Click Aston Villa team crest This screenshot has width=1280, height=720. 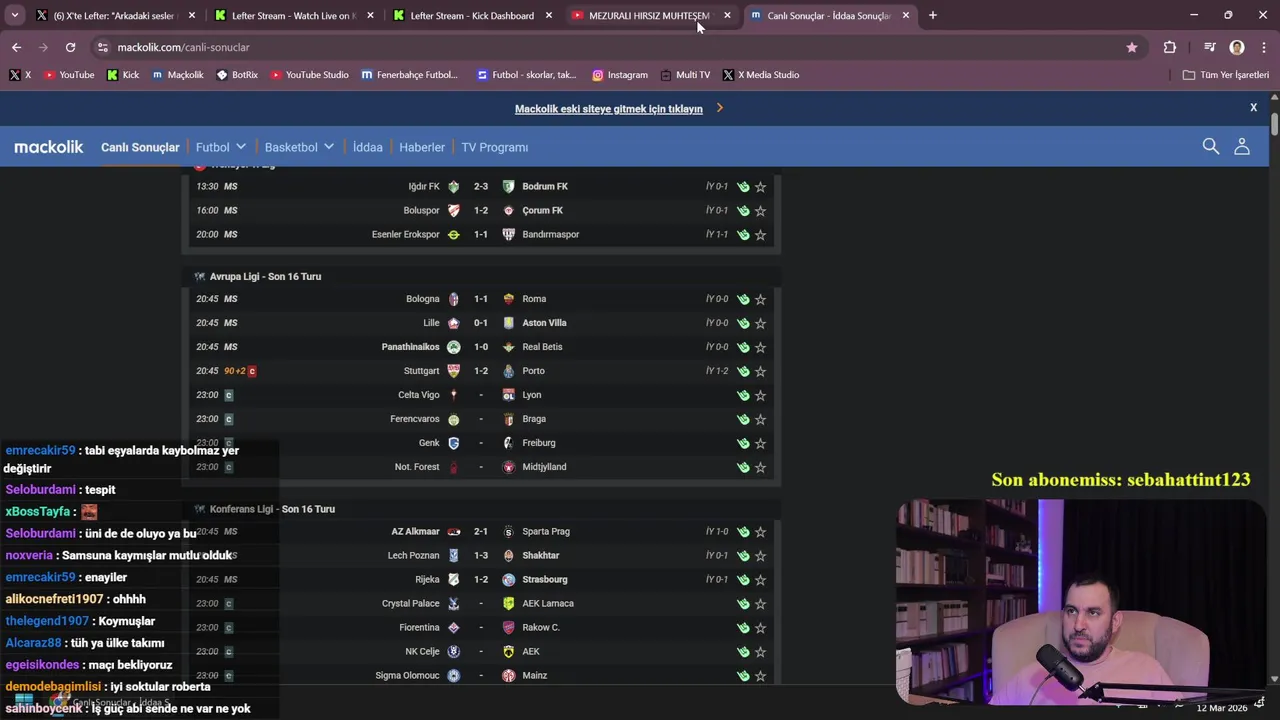[509, 323]
